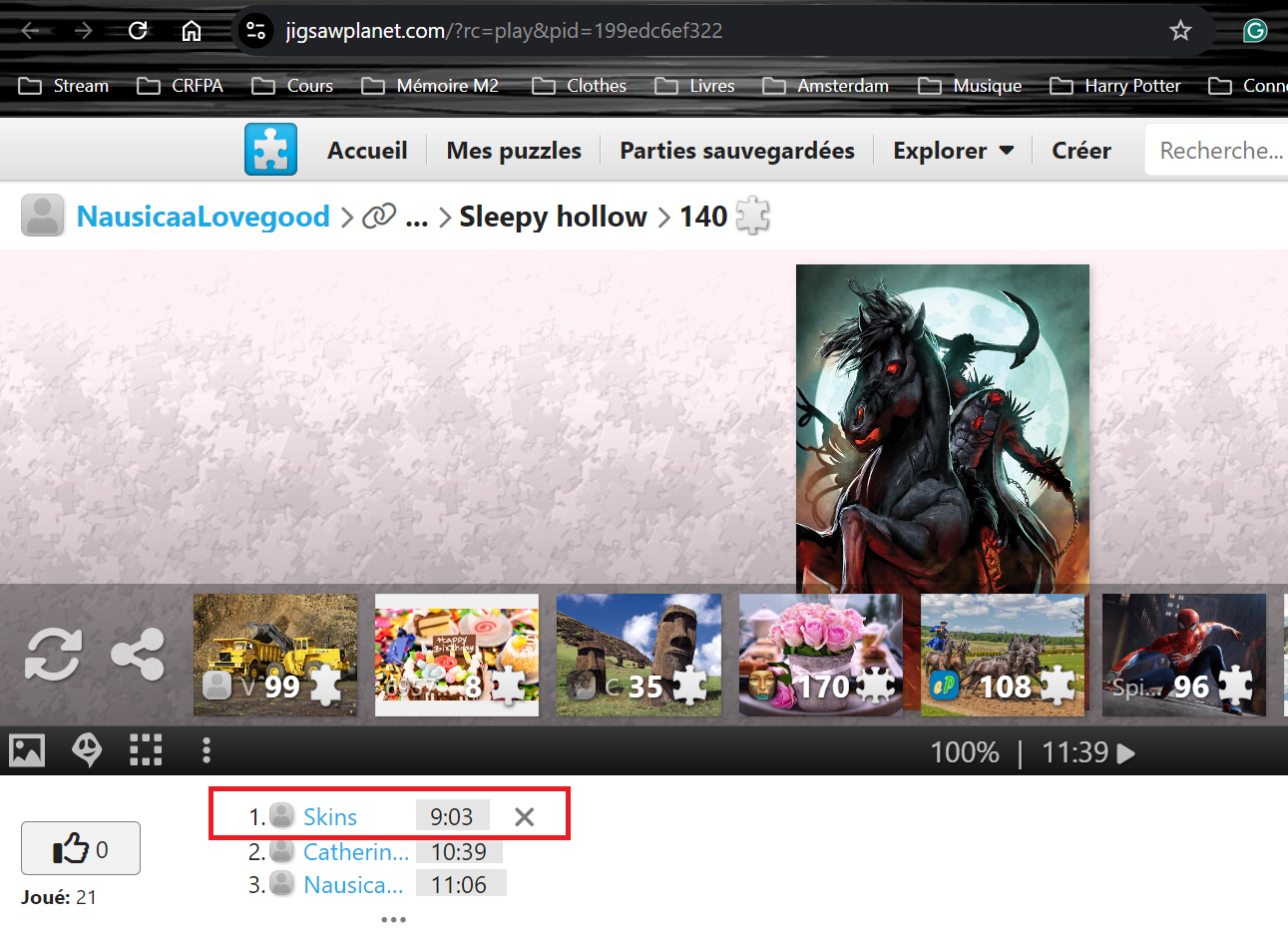Open the Easter Island statue 35-piece puzzle

[639, 655]
